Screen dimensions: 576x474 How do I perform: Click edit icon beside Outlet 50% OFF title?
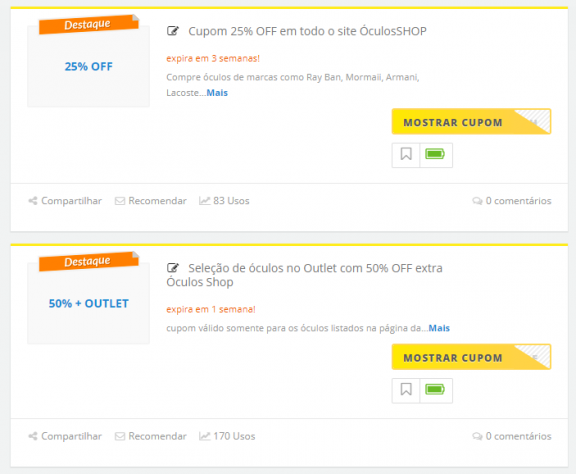pos(173,268)
